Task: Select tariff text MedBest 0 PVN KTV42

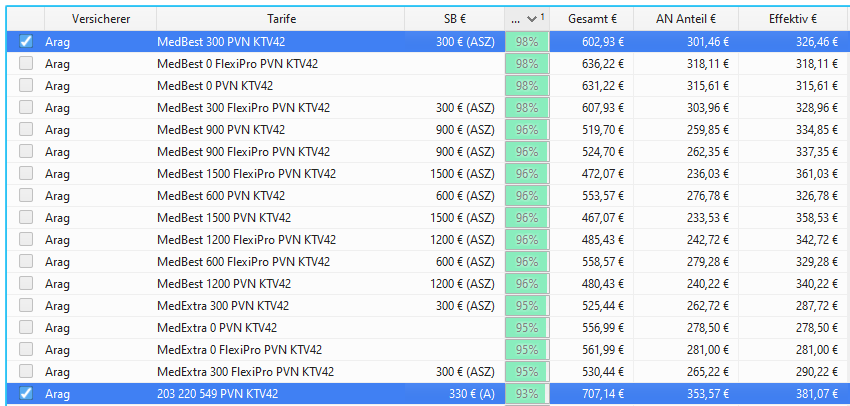Action: point(215,86)
